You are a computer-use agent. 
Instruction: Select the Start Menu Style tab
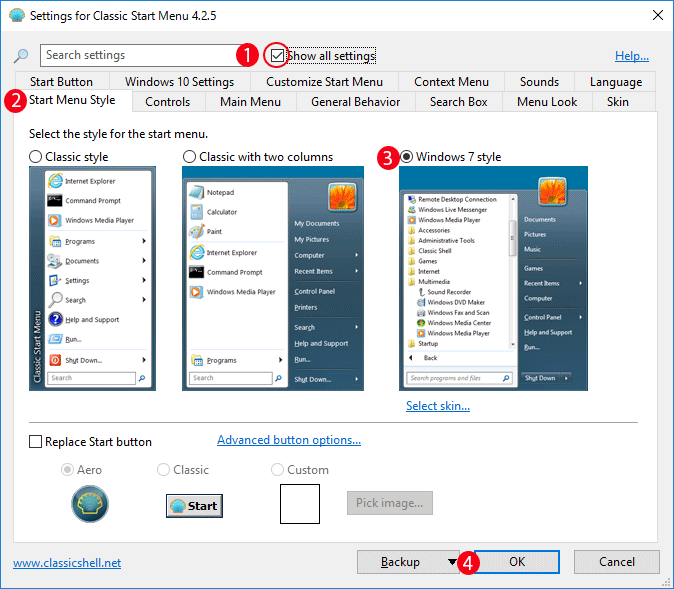click(72, 100)
